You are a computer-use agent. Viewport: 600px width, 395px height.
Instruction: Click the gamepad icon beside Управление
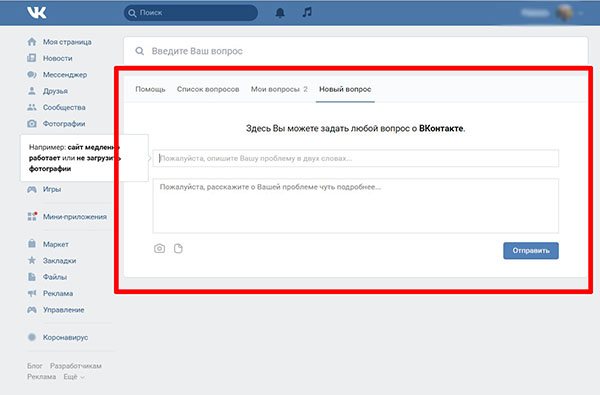tap(32, 310)
